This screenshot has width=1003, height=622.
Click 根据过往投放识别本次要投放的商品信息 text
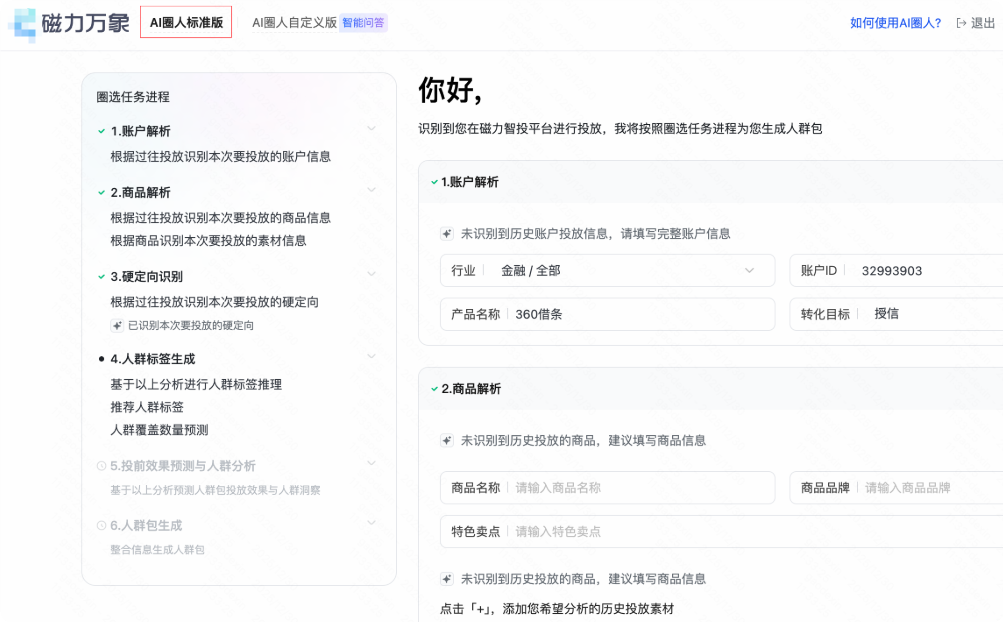point(221,218)
